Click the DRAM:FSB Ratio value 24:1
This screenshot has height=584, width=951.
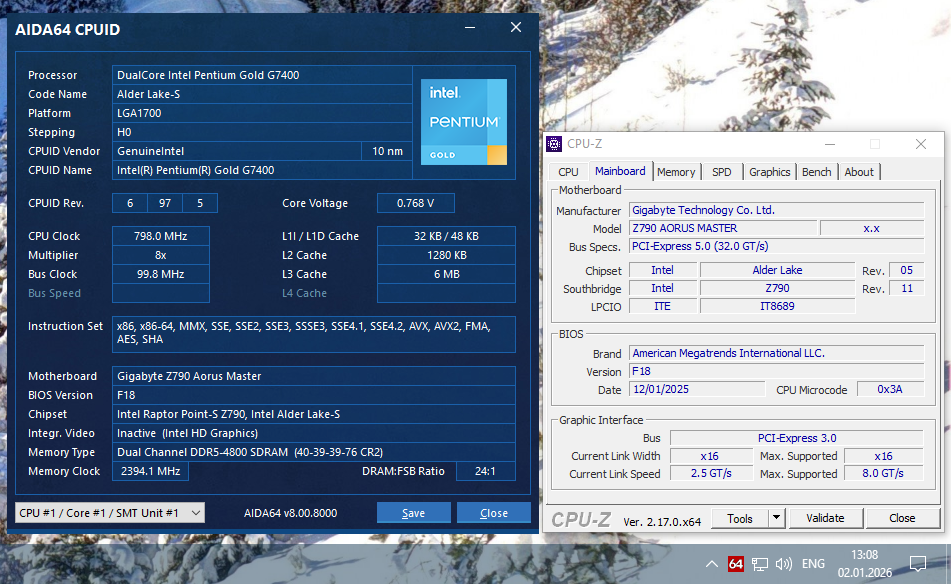pyautogui.click(x=486, y=471)
